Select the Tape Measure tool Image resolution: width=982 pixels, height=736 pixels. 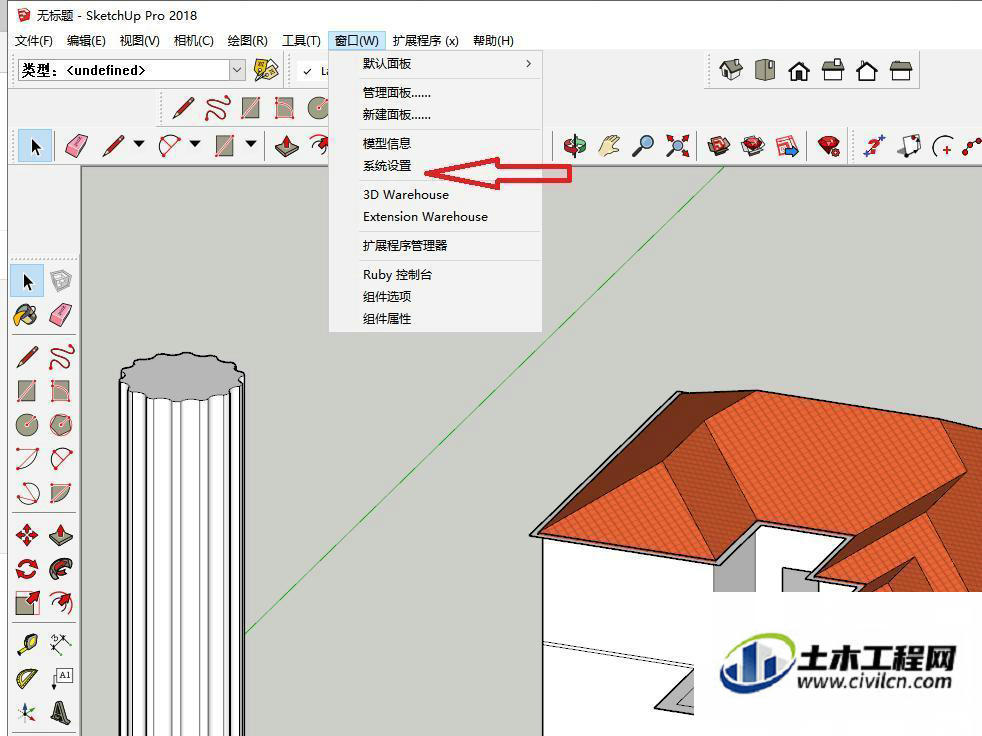pyautogui.click(x=27, y=645)
